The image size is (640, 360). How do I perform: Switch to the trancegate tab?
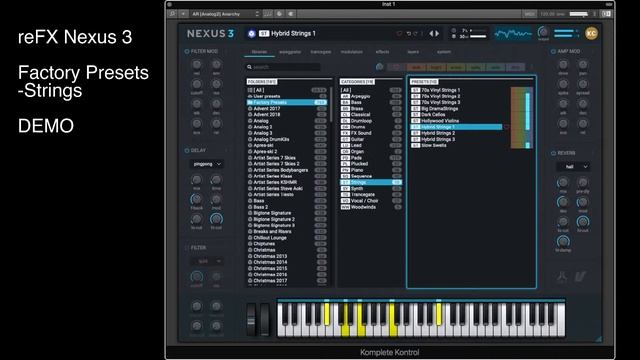pyautogui.click(x=321, y=52)
